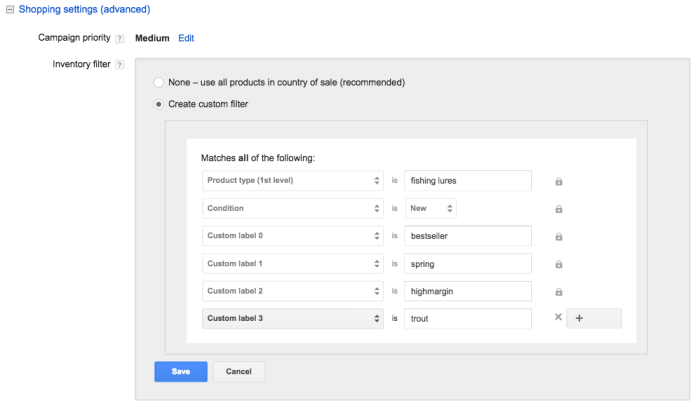700x405 pixels.
Task: Open the Custom label 0 dropdown
Action: pos(293,236)
